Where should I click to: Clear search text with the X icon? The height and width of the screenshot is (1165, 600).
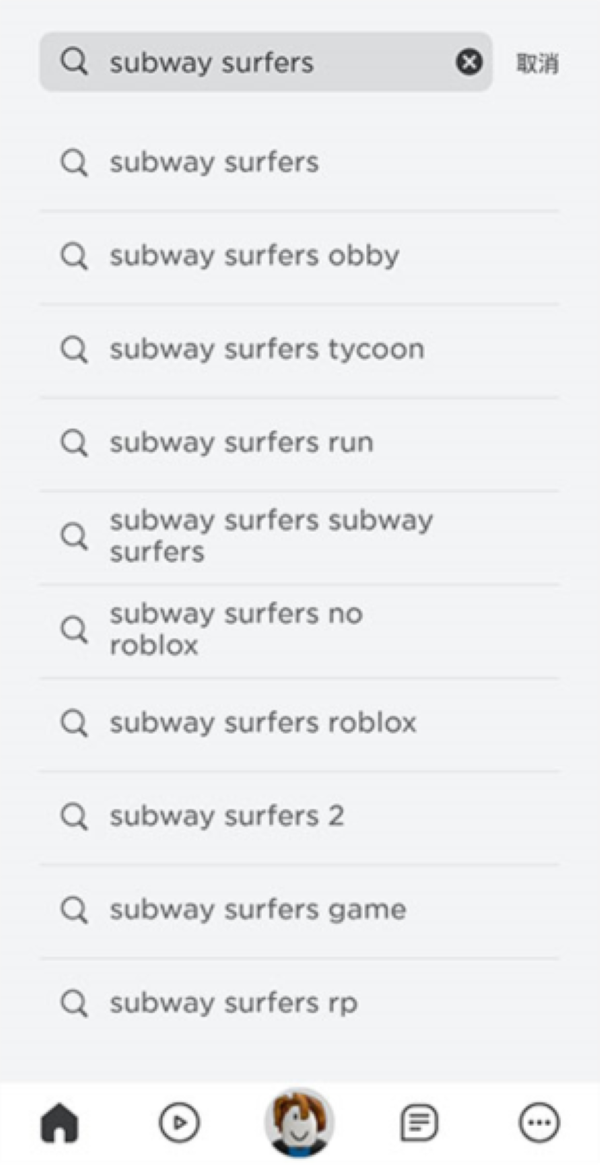469,62
